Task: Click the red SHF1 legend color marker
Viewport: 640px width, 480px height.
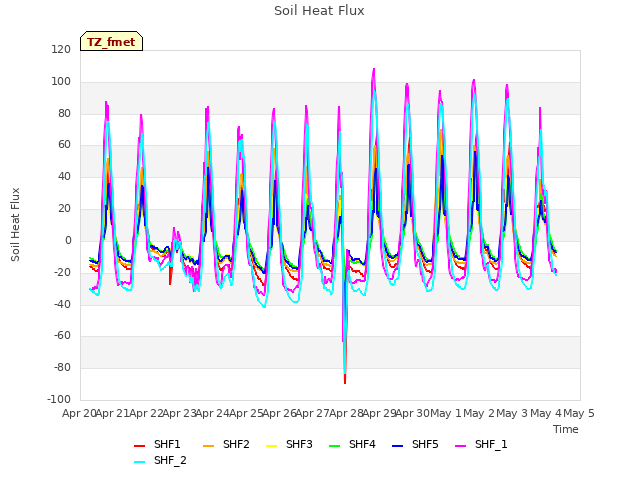Action: click(x=140, y=446)
